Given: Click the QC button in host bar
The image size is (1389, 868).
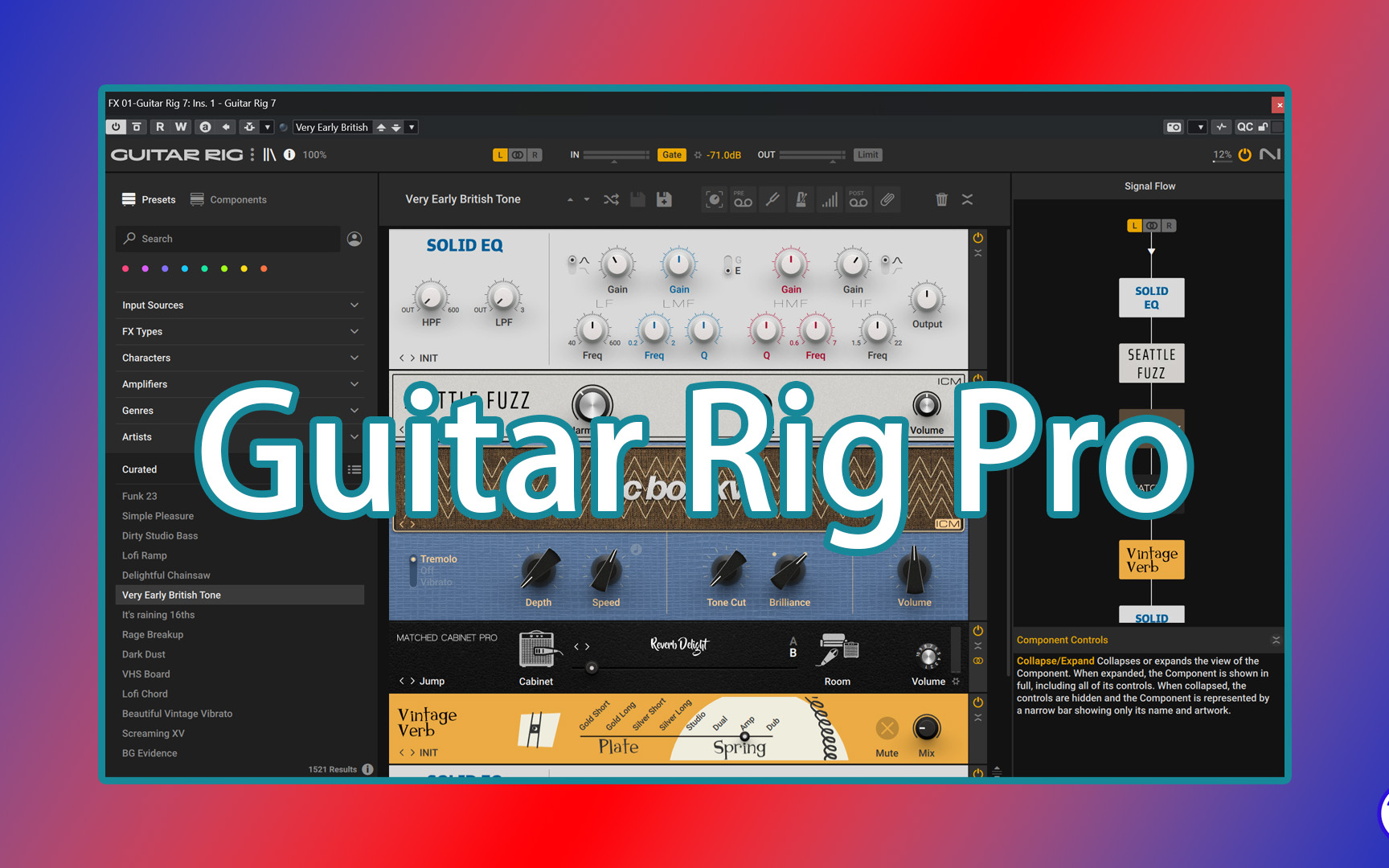Looking at the screenshot, I should [1244, 127].
